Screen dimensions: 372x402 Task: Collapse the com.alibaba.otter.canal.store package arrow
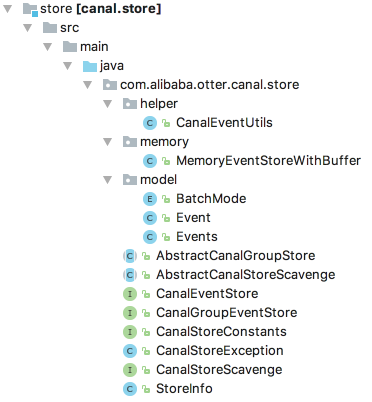[x=87, y=85]
